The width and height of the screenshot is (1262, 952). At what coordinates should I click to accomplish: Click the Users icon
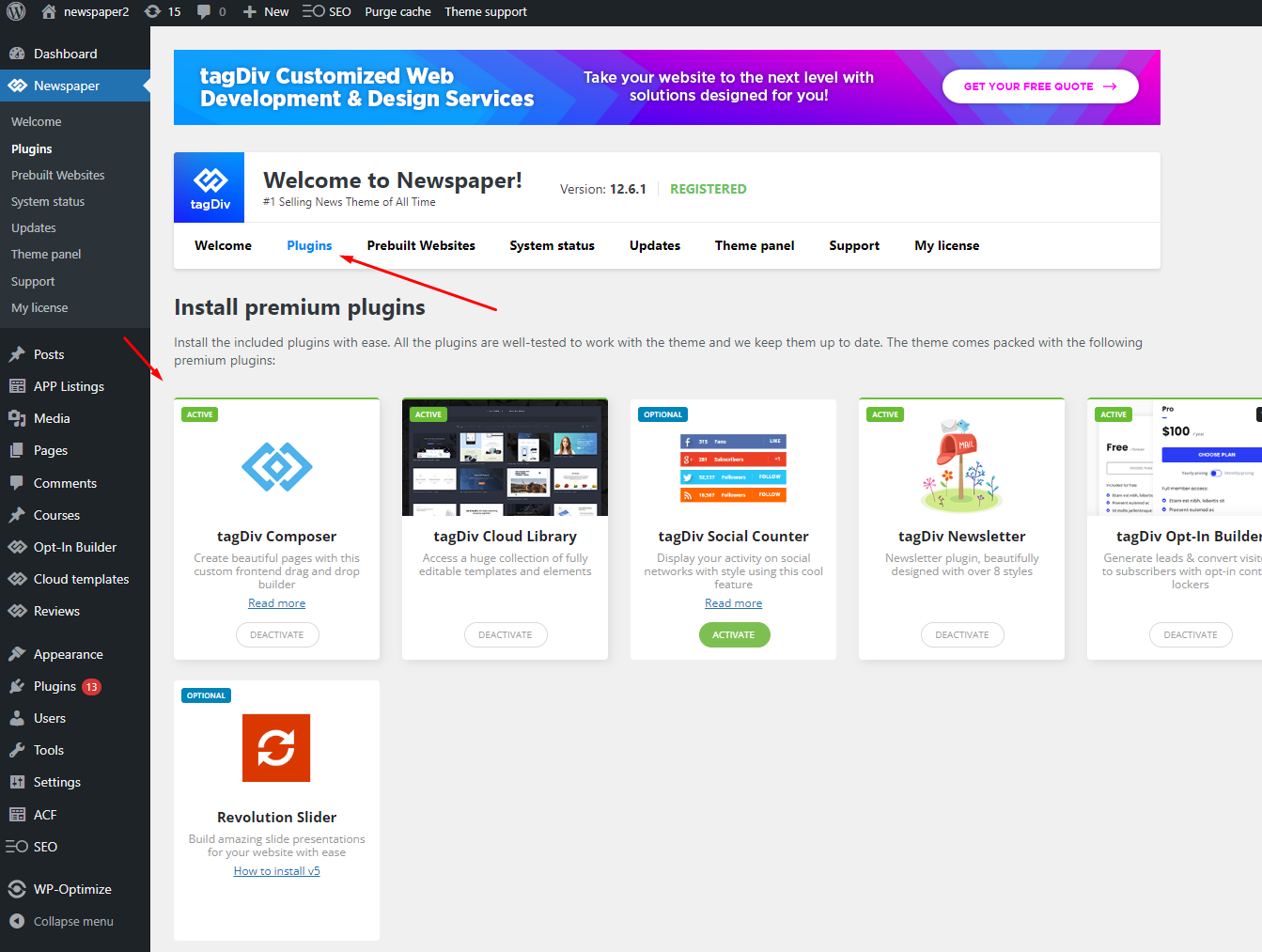click(17, 718)
